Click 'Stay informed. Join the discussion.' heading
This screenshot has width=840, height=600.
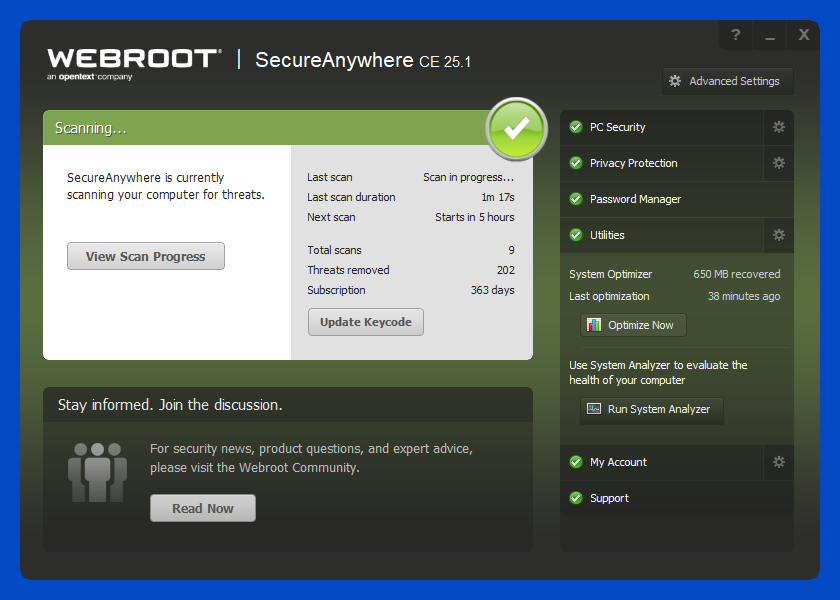(170, 404)
